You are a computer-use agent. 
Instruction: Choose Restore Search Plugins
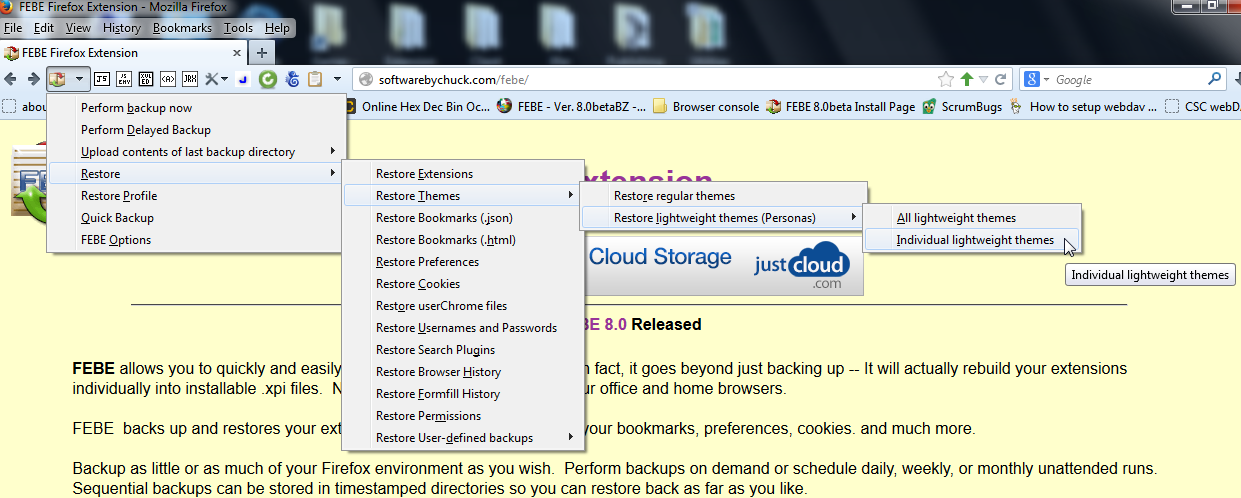tap(463, 350)
